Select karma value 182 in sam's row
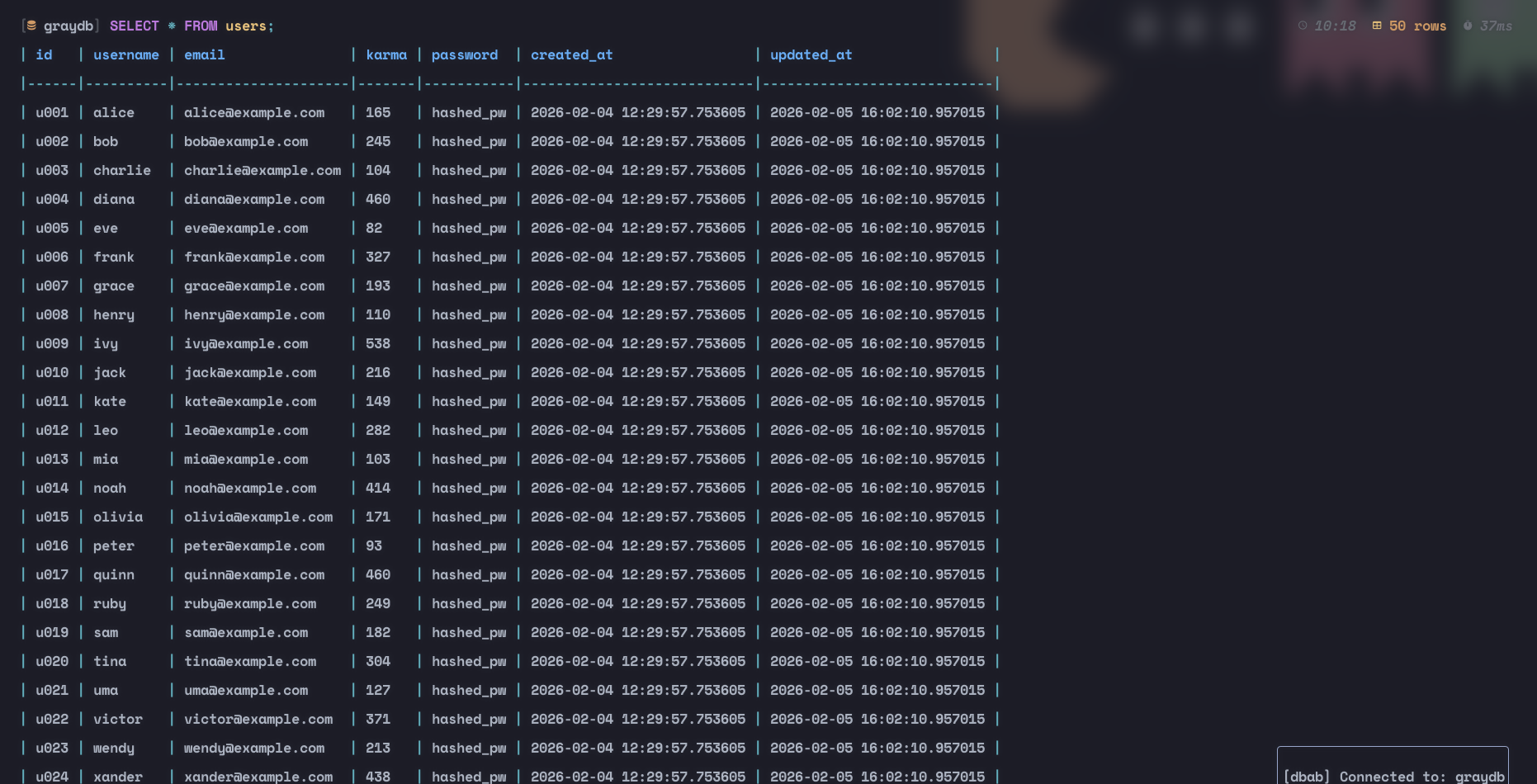This screenshot has height=784, width=1537. pyautogui.click(x=378, y=632)
